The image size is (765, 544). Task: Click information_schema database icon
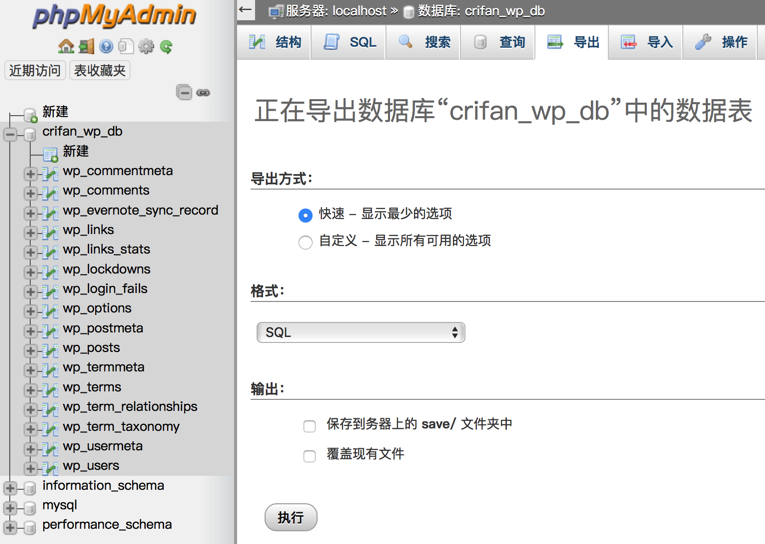[x=30, y=488]
